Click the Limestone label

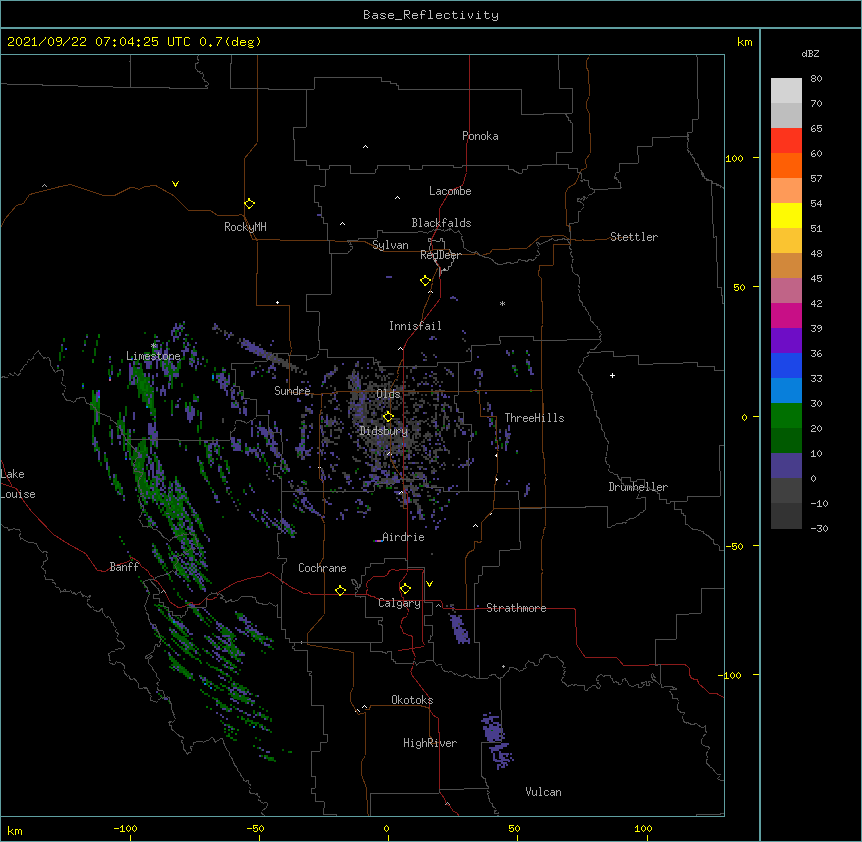pos(153,356)
